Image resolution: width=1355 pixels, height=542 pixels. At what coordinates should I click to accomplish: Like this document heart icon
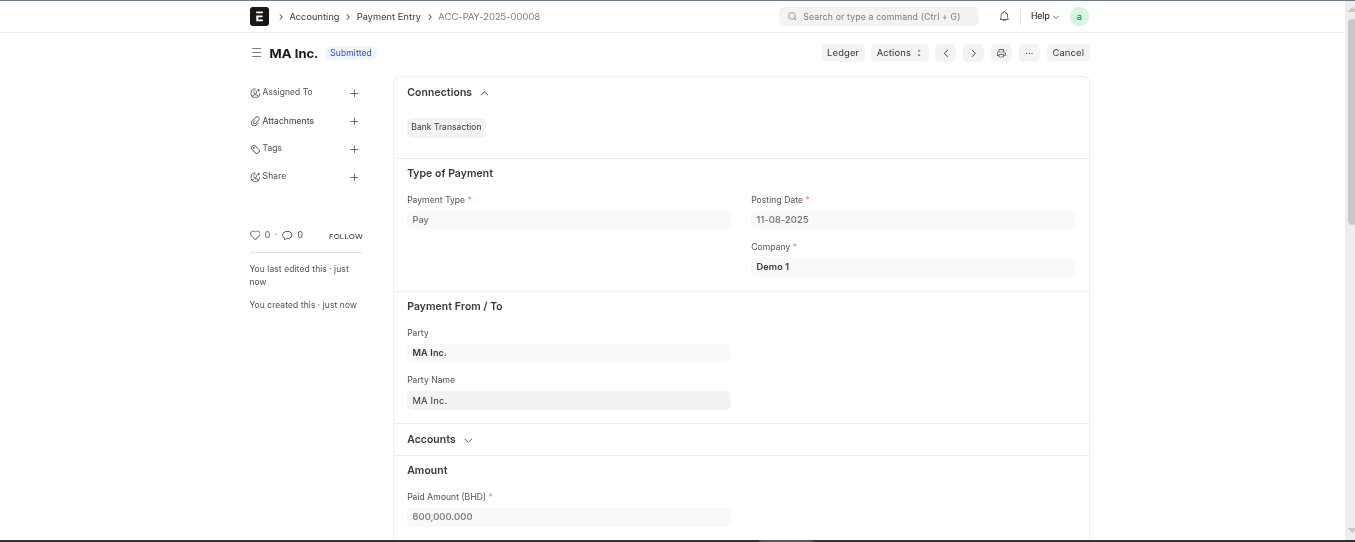[x=255, y=235]
